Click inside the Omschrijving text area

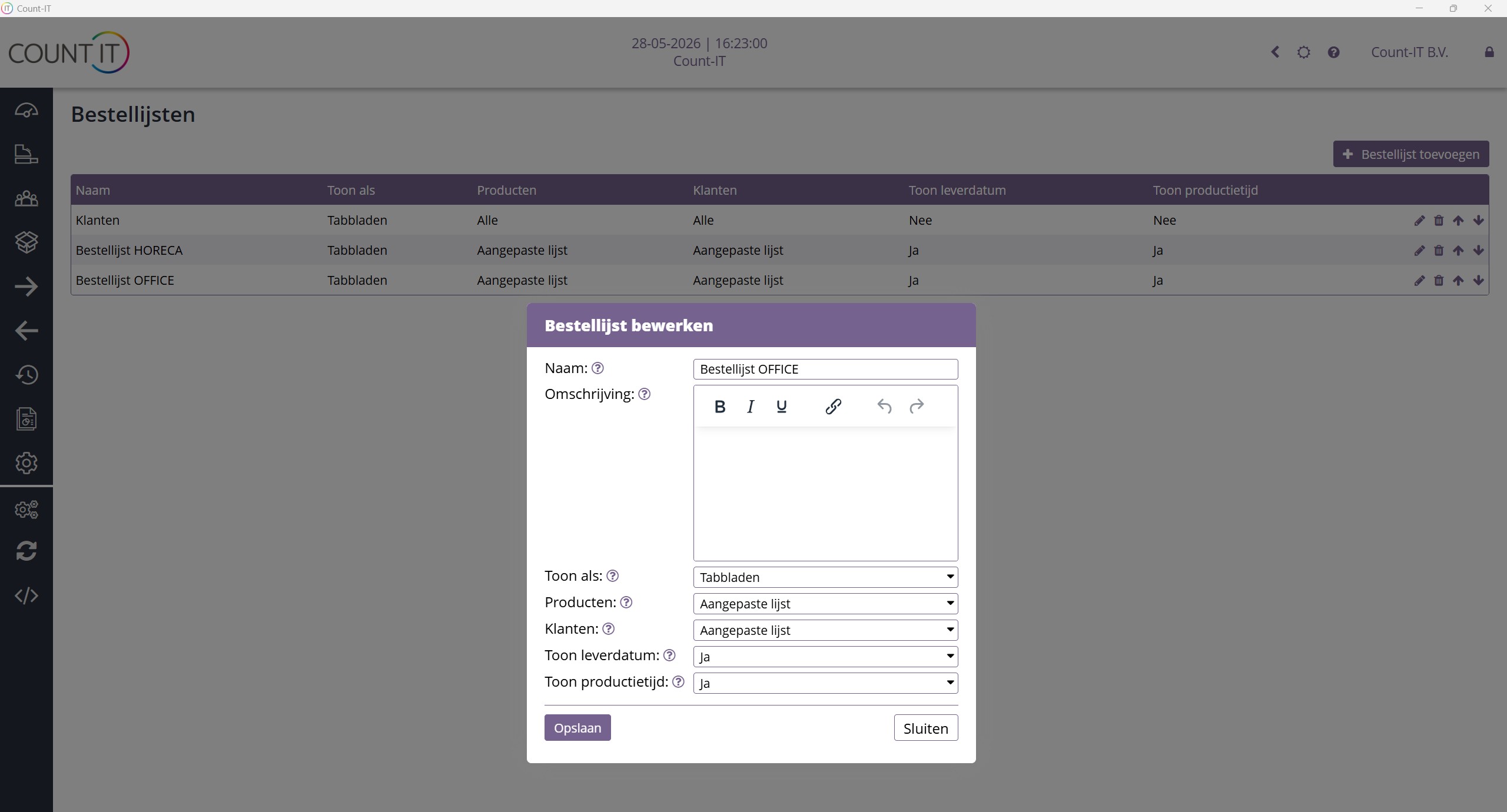(x=825, y=493)
